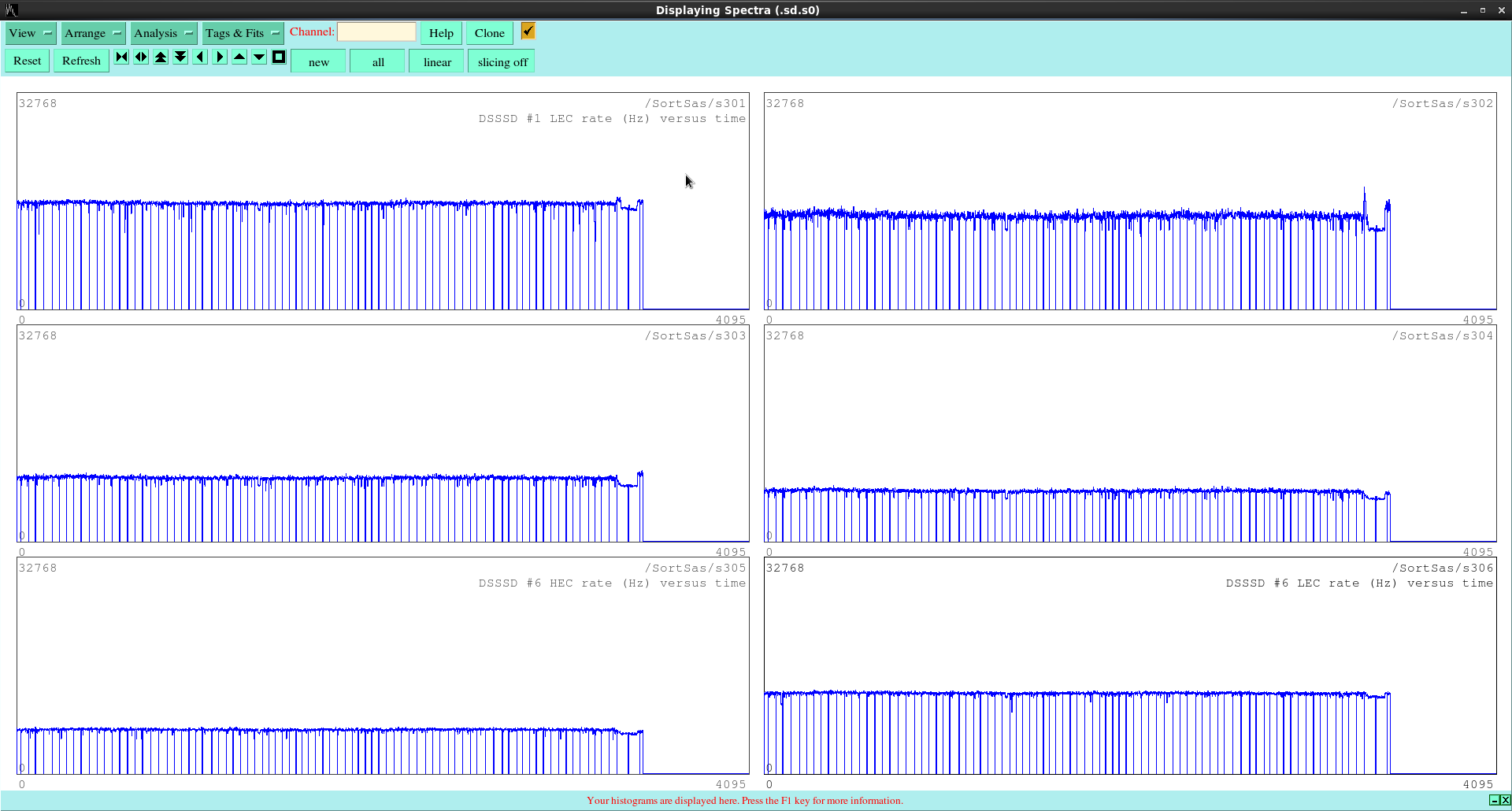Toggle the orange checkmark box
Viewport: 1512px width, 811px height.
click(x=528, y=31)
